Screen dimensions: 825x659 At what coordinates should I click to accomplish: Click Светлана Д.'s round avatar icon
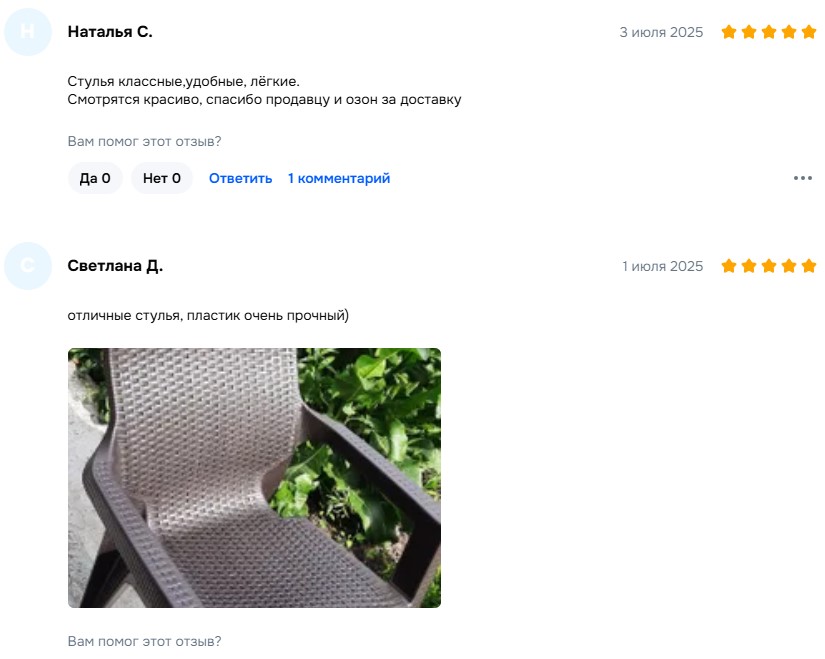[x=28, y=266]
